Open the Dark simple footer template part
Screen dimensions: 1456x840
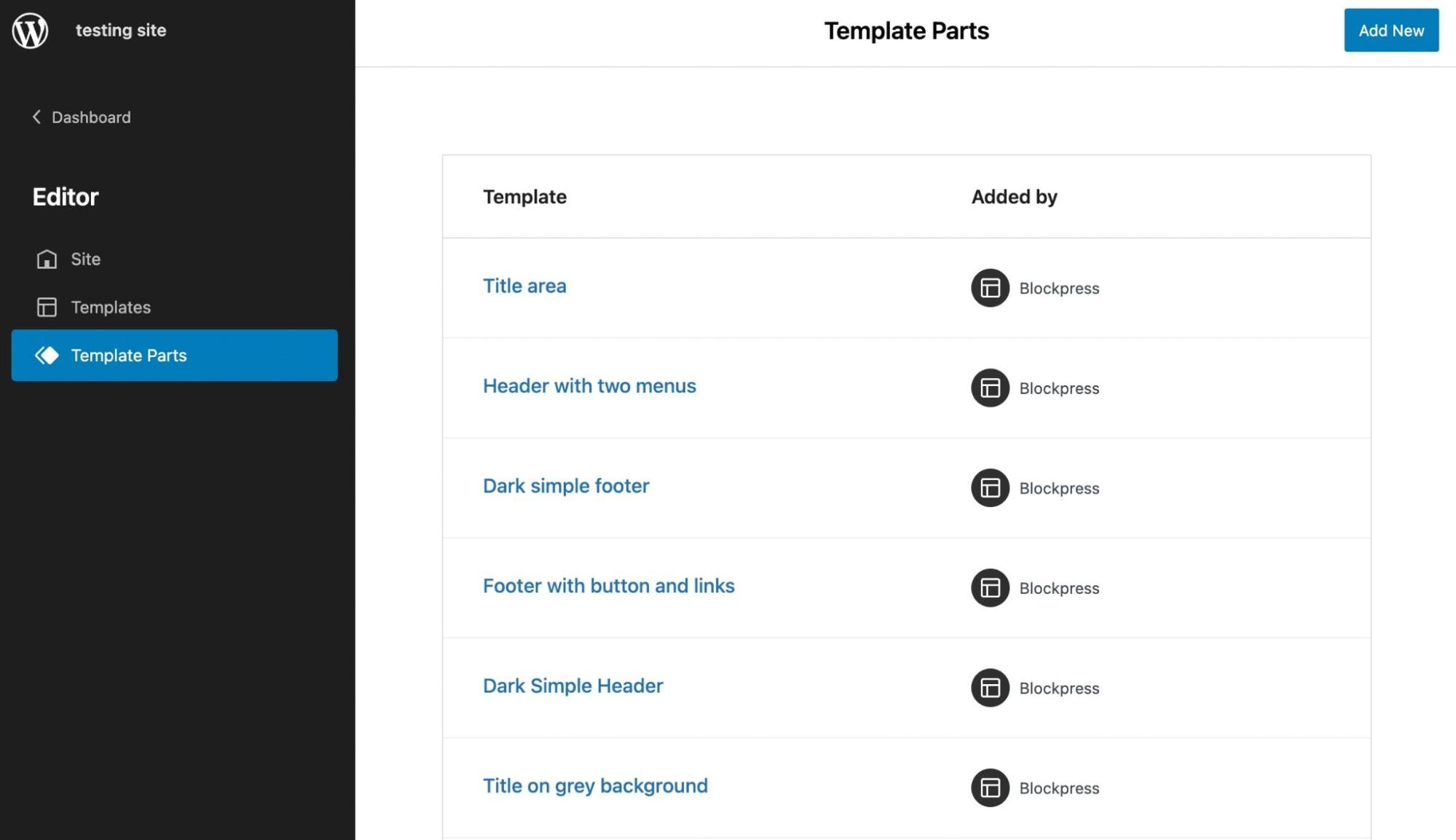(x=566, y=485)
